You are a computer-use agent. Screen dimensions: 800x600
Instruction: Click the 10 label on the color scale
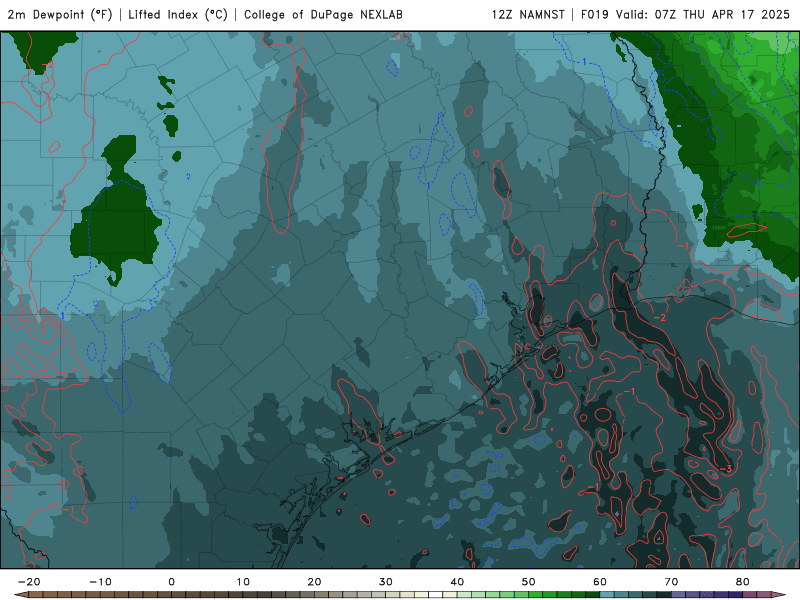[243, 582]
